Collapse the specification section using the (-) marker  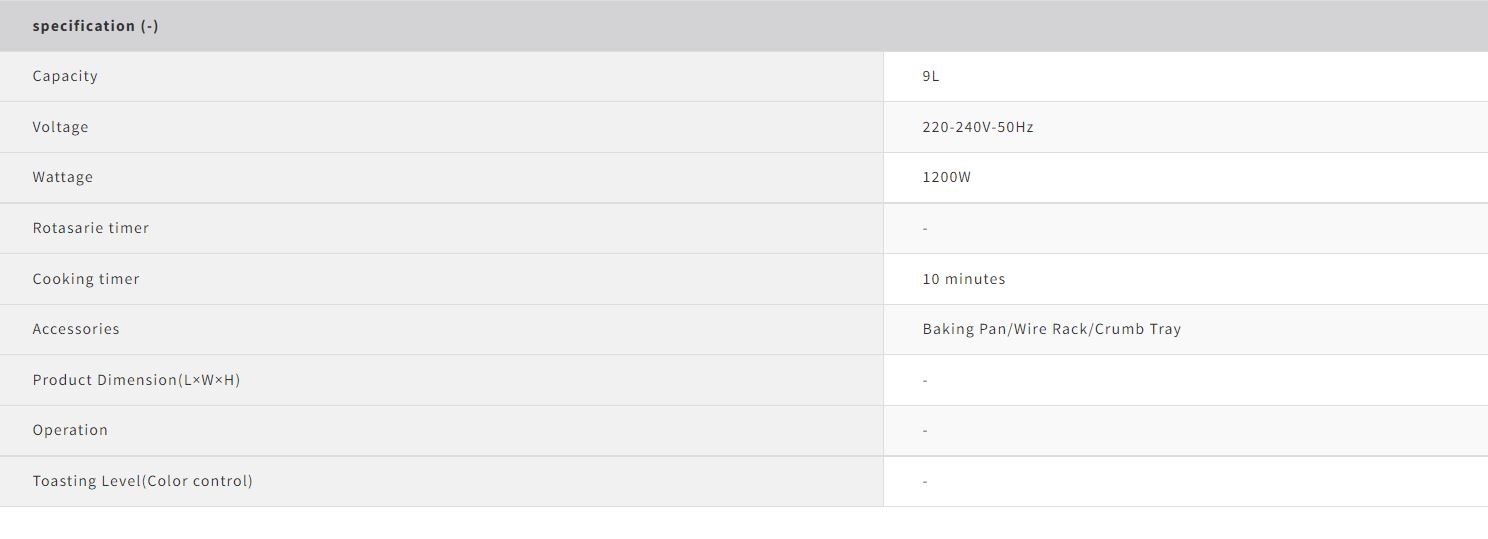[149, 26]
